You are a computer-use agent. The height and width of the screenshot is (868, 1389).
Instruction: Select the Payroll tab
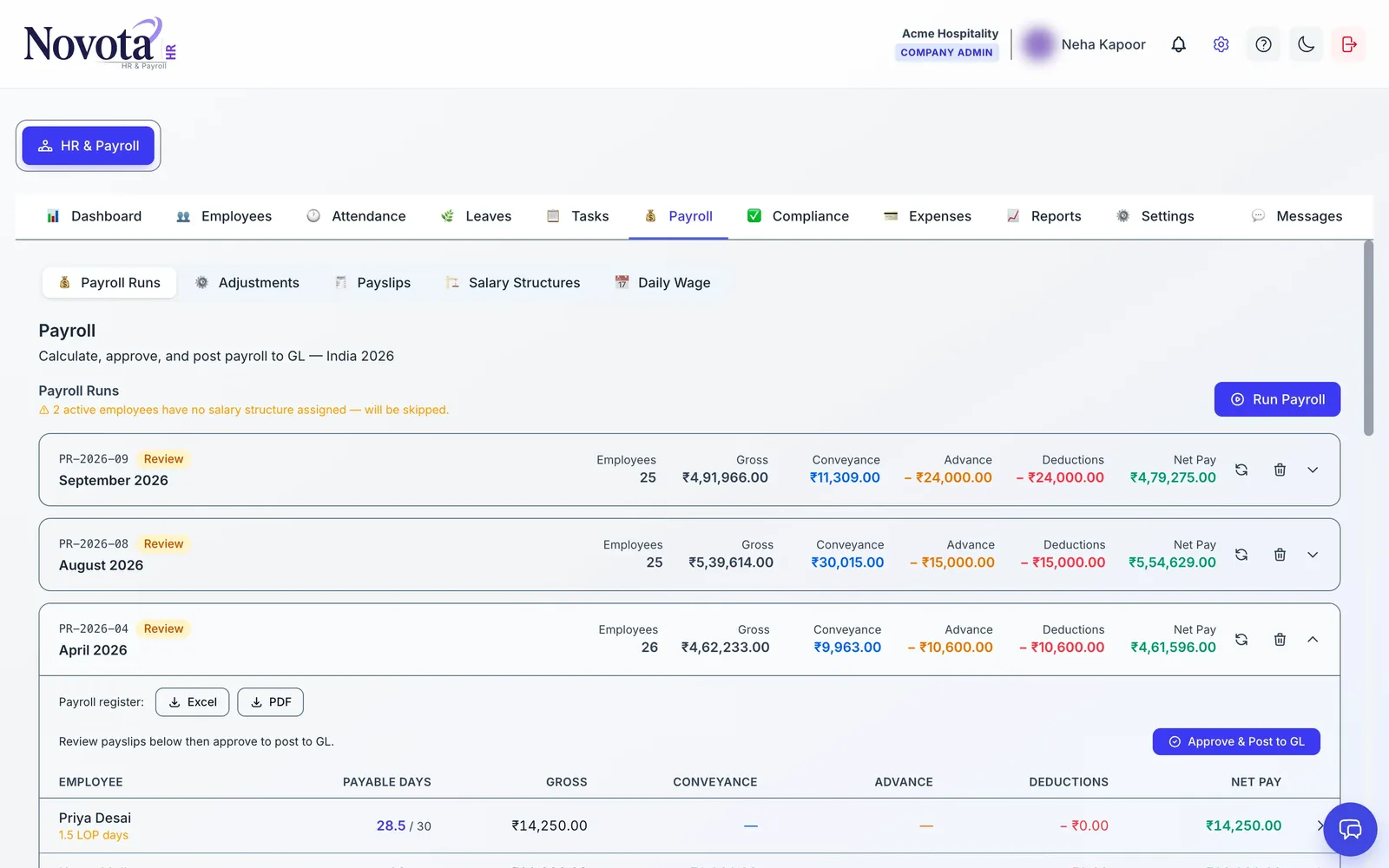(x=679, y=216)
